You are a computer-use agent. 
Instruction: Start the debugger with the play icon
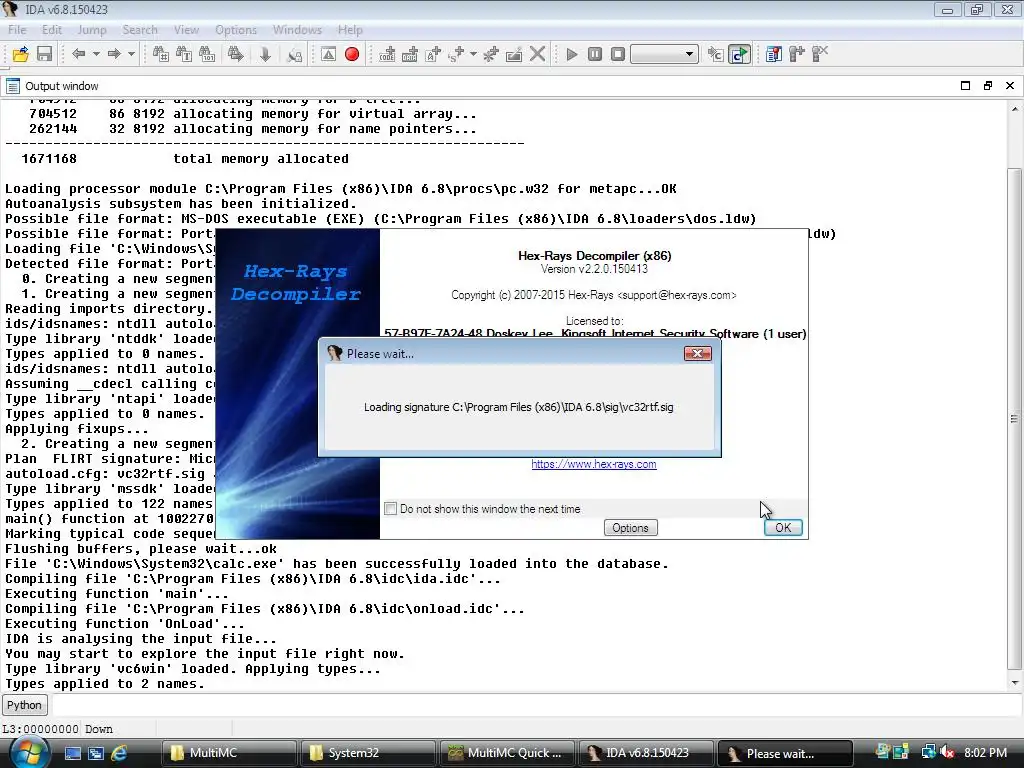(x=571, y=54)
